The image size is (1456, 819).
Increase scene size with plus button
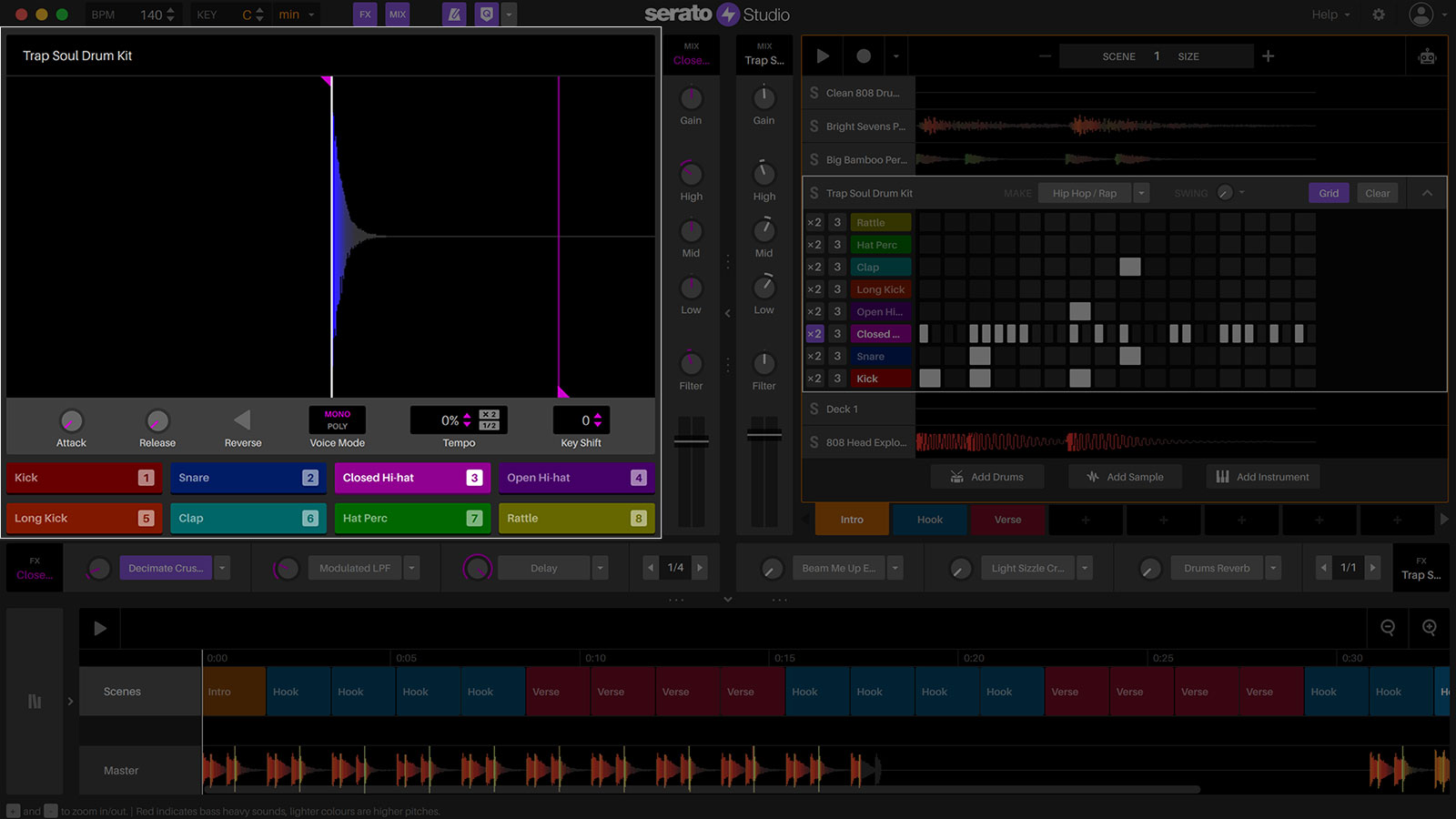1268,56
